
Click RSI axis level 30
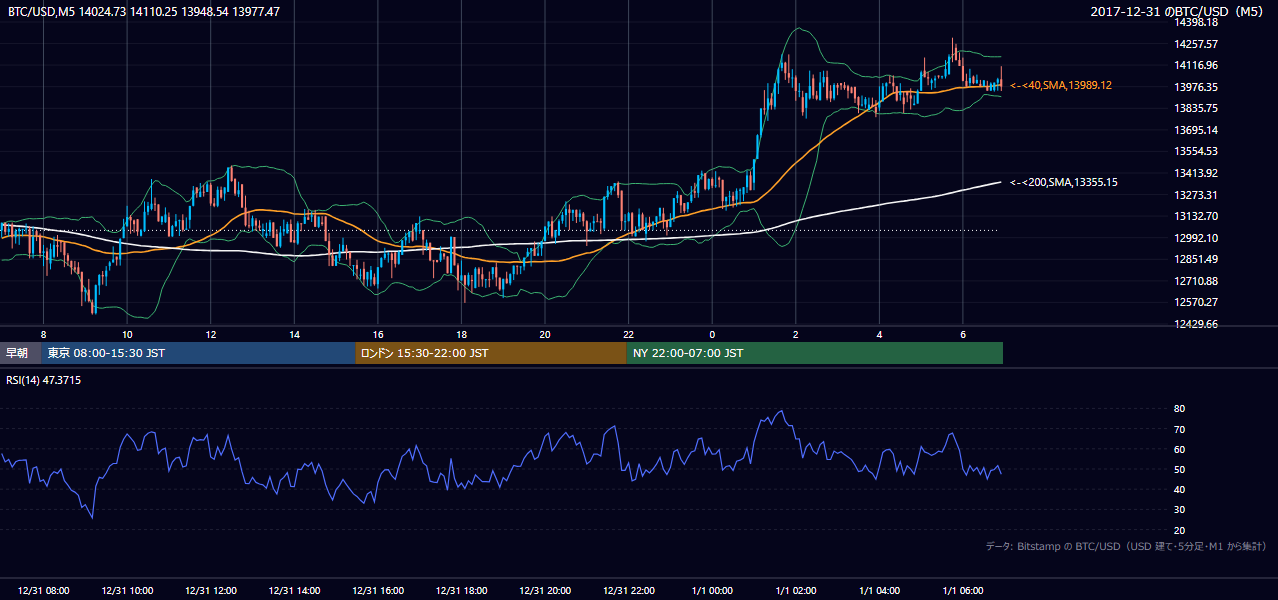[x=1180, y=510]
